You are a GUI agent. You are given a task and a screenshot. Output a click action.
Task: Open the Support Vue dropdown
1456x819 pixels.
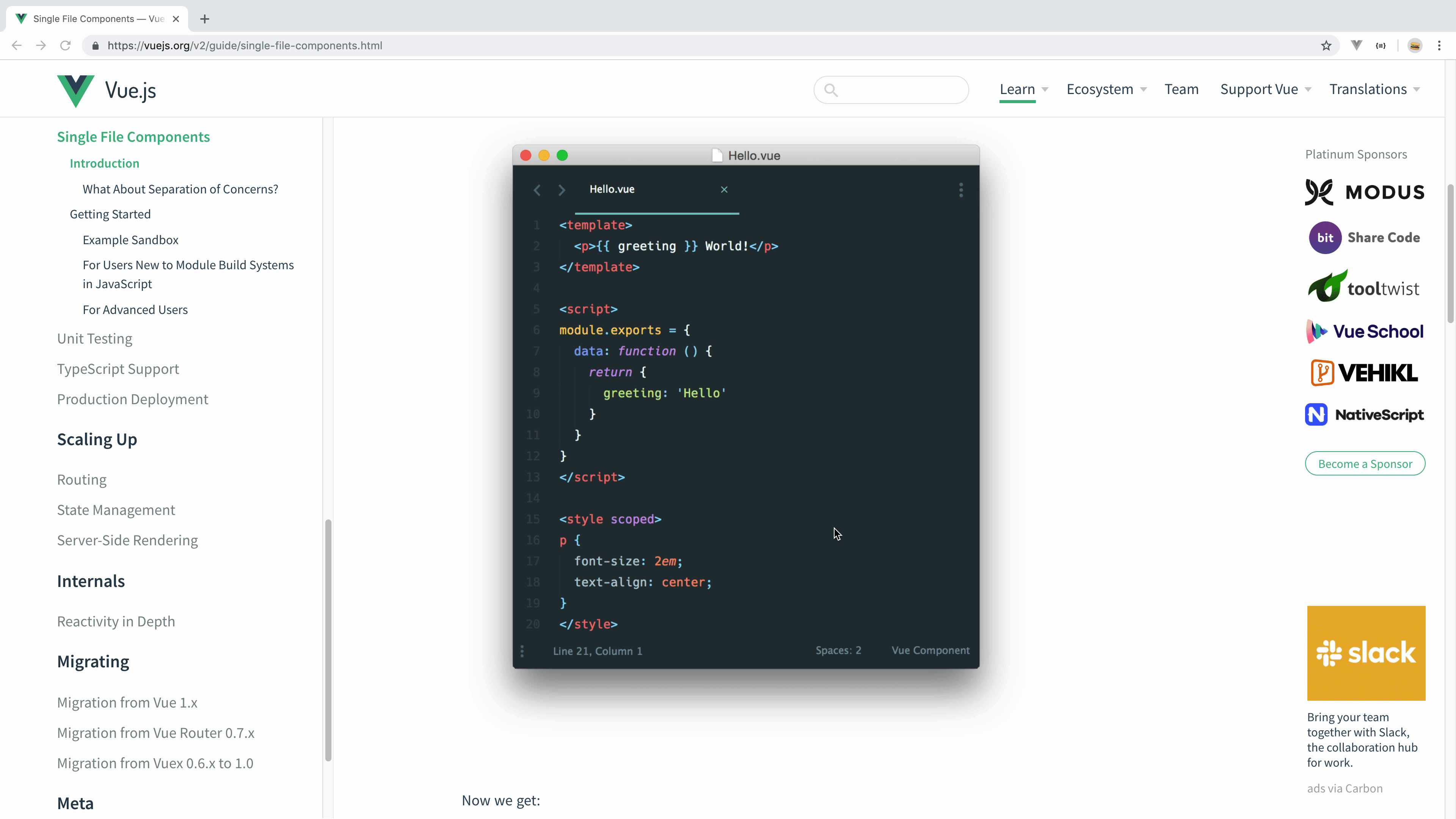click(x=1266, y=89)
